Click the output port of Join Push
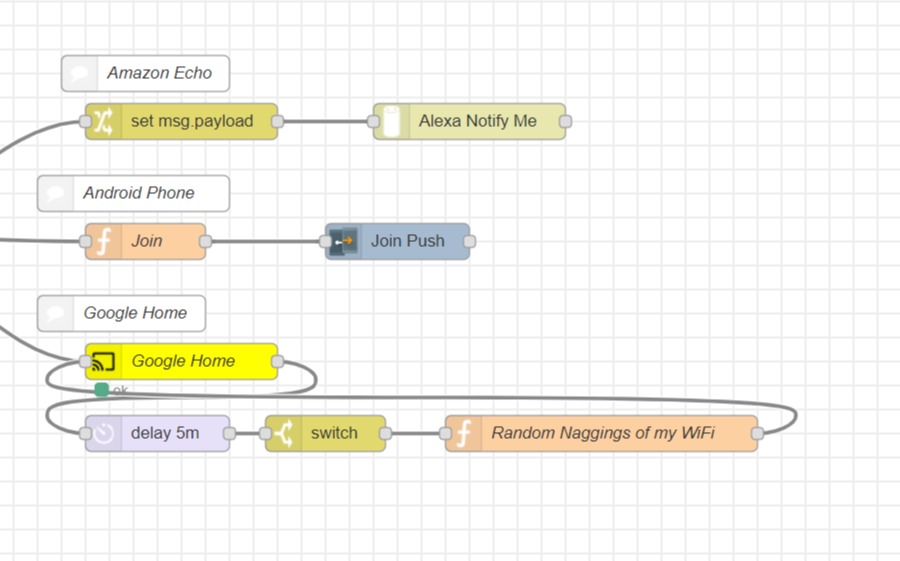 pyautogui.click(x=470, y=241)
